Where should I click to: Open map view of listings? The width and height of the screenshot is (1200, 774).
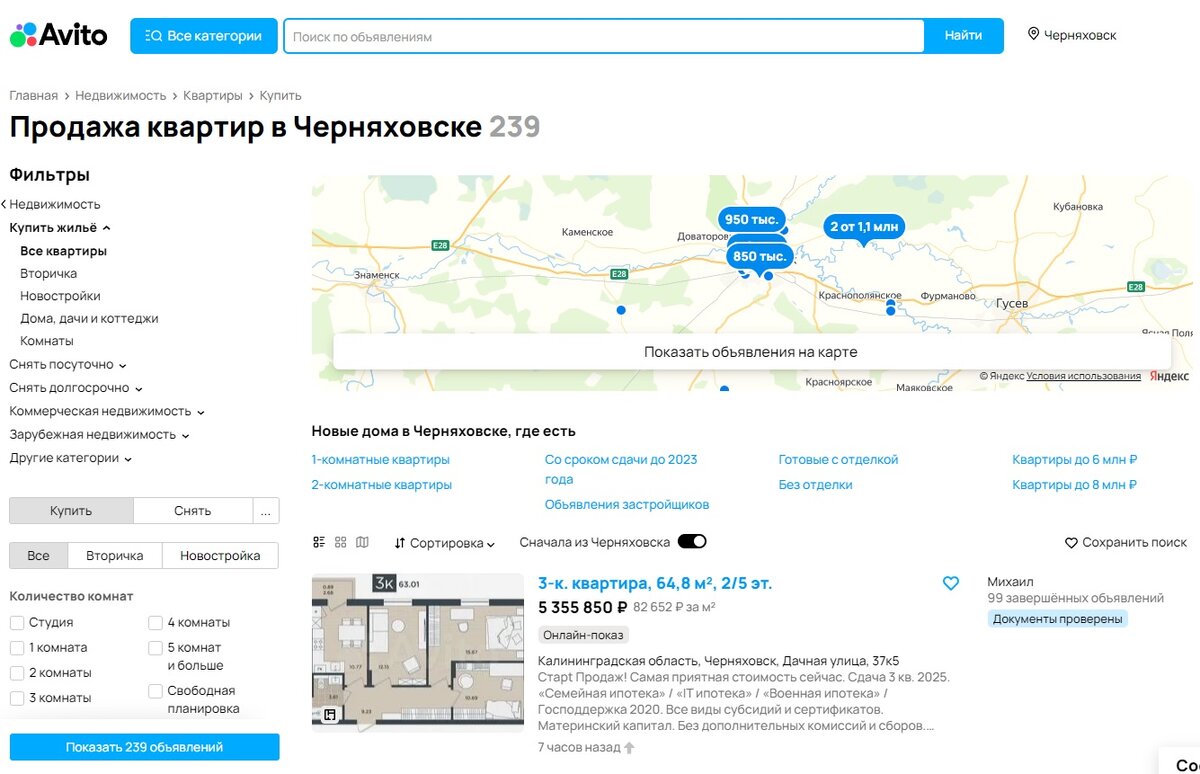361,543
